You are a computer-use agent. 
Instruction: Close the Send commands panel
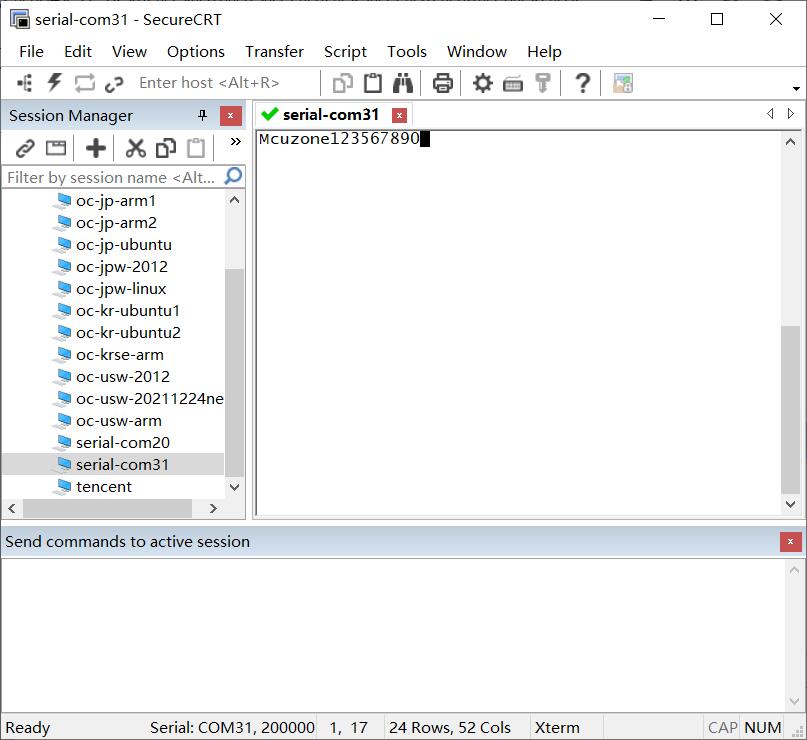pyautogui.click(x=791, y=541)
